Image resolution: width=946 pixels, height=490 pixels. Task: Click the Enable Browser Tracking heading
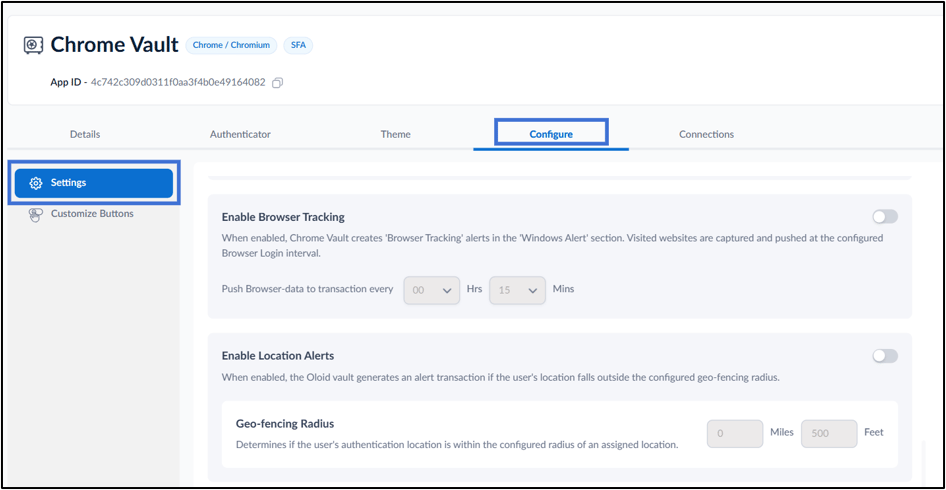283,217
